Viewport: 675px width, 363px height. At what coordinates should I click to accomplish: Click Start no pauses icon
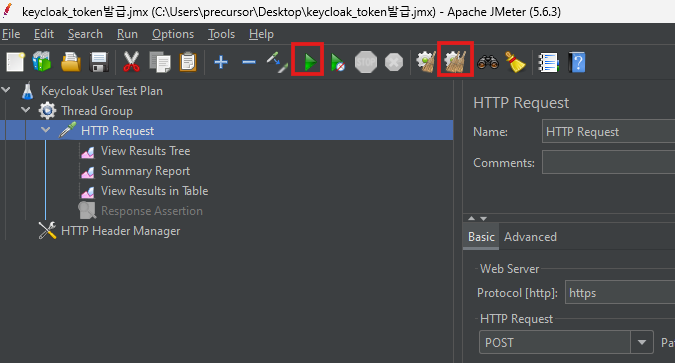click(338, 62)
